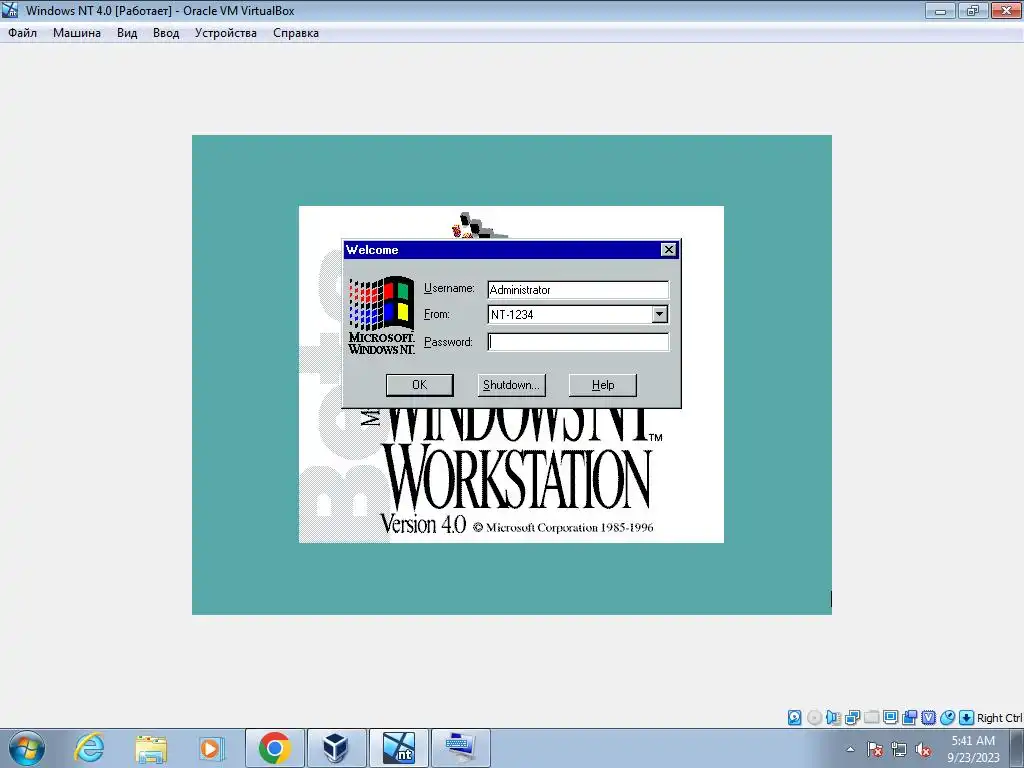Open Windows Explorer folder taskbar icon
Image resolution: width=1024 pixels, height=768 pixels.
point(151,748)
